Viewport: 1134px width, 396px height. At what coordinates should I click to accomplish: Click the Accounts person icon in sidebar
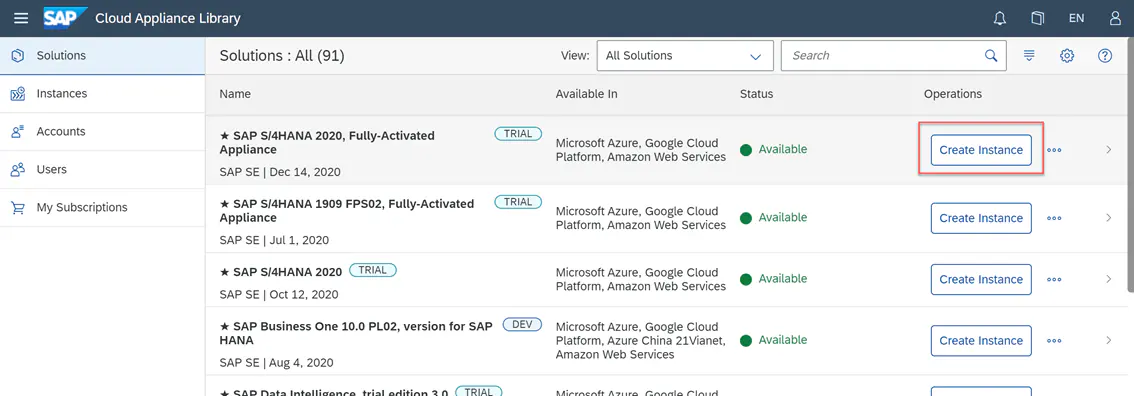(x=18, y=132)
